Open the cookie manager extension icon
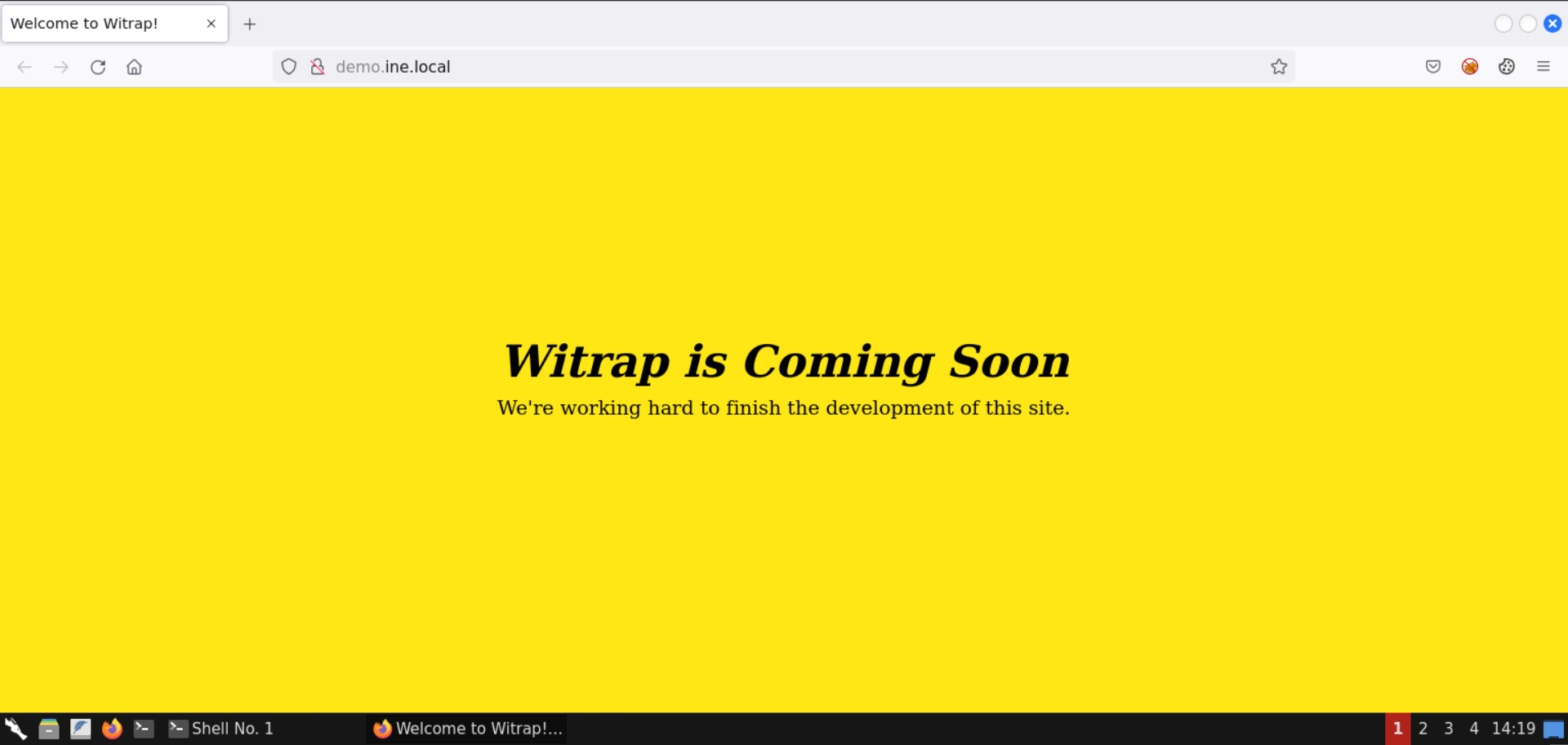Viewport: 1568px width, 745px height. [x=1507, y=66]
